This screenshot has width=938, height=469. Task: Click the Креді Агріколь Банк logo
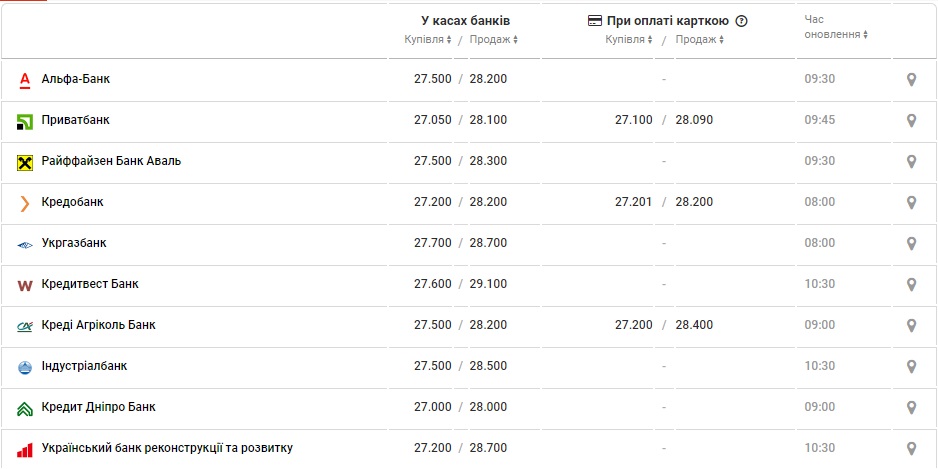(25, 325)
